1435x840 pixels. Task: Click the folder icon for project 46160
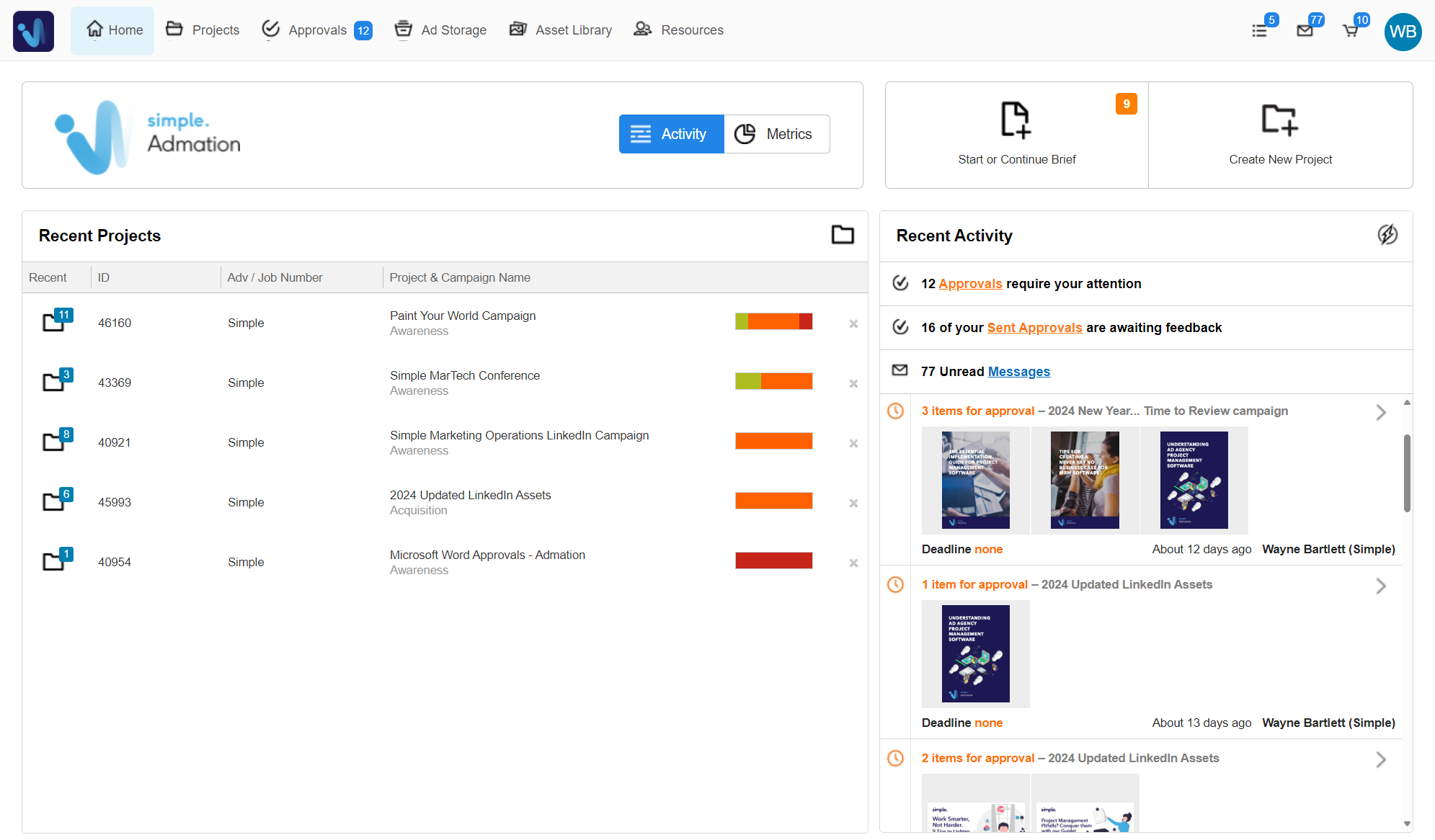click(54, 322)
